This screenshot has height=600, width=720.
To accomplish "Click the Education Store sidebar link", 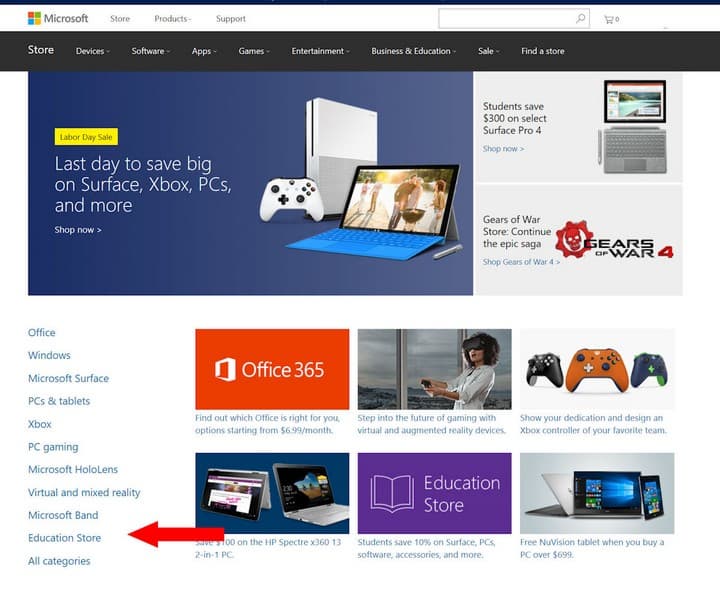I will [x=64, y=538].
